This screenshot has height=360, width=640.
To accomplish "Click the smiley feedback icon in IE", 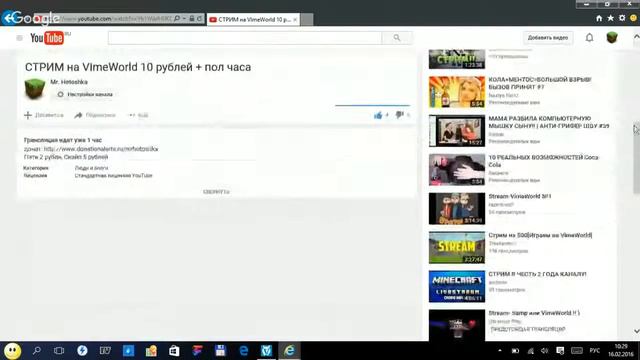I will 633,18.
